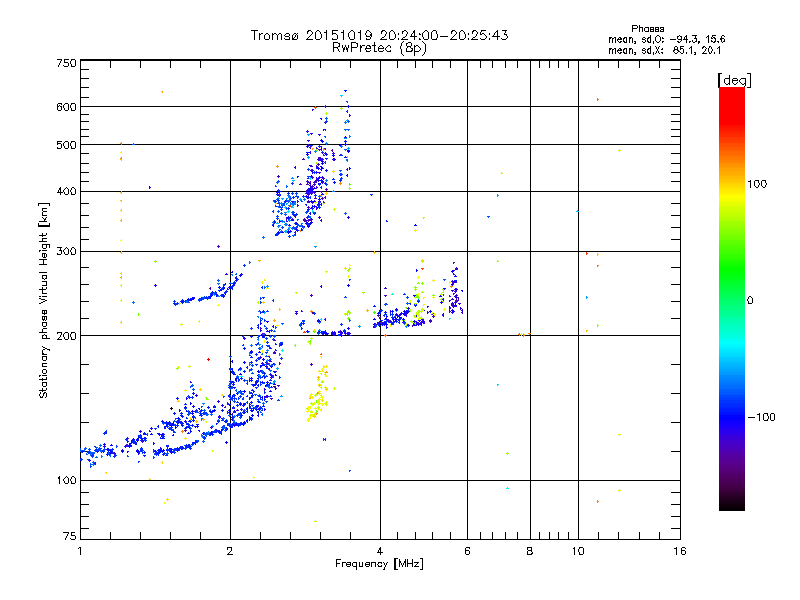Click the 'Frequency [MHz]' axis label
The height and width of the screenshot is (600, 800).
coord(379,564)
